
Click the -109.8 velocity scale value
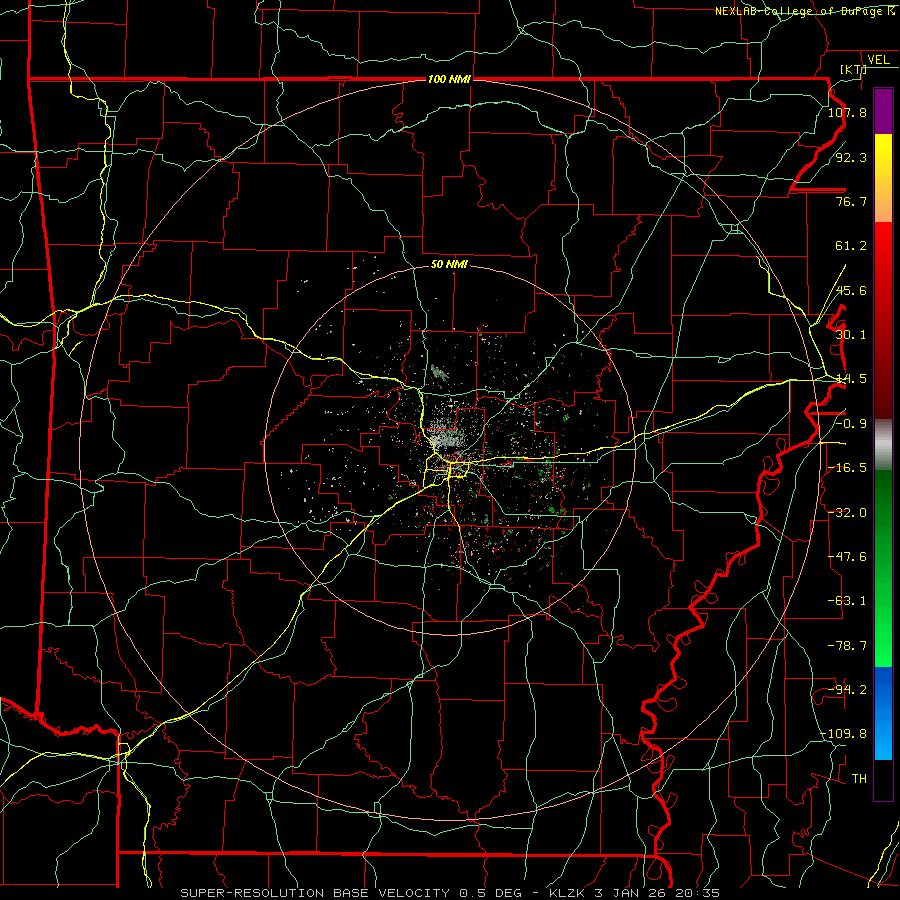pyautogui.click(x=844, y=734)
